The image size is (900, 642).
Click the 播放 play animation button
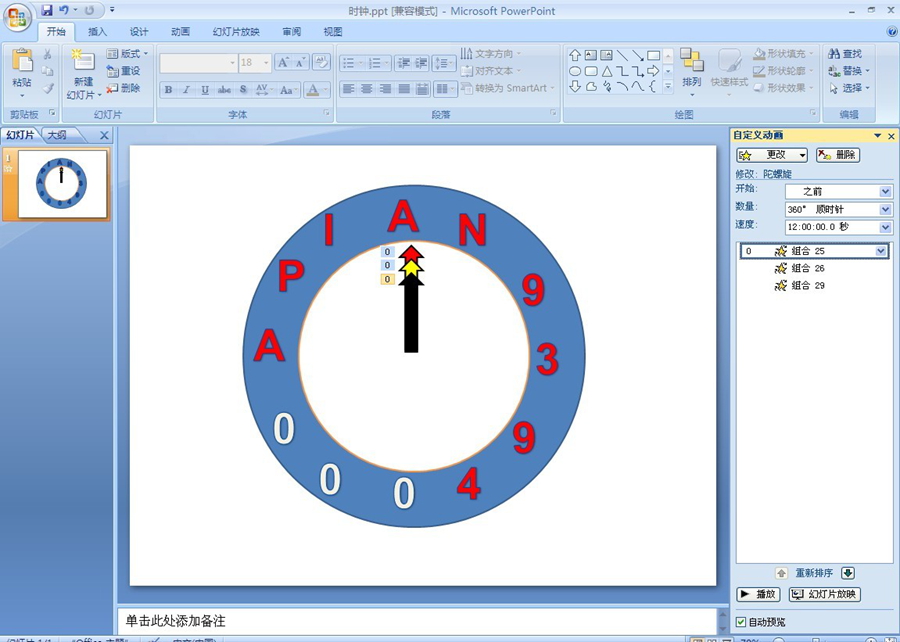tap(758, 594)
